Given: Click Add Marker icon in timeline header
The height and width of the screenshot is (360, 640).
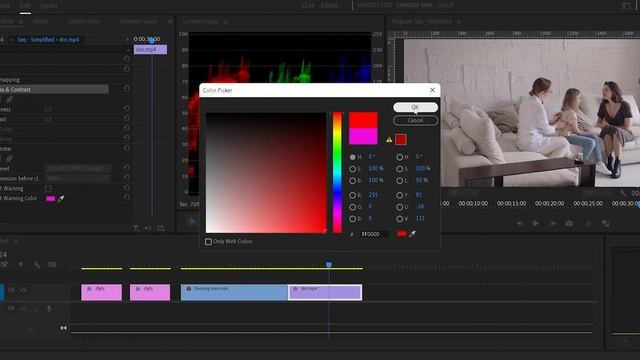Looking at the screenshot, I should pyautogui.click(x=21, y=264).
